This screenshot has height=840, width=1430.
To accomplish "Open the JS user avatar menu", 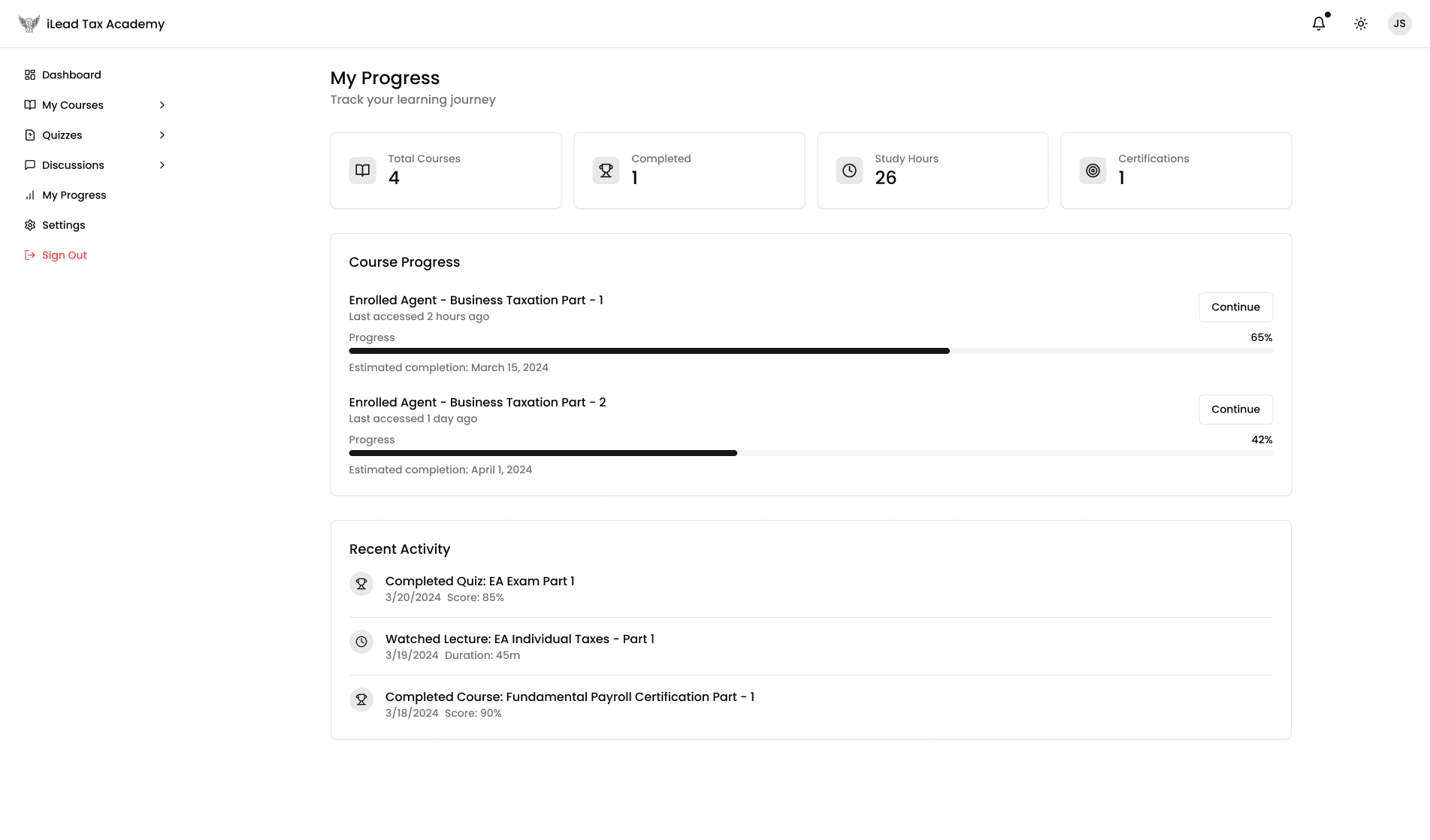I will click(1399, 24).
